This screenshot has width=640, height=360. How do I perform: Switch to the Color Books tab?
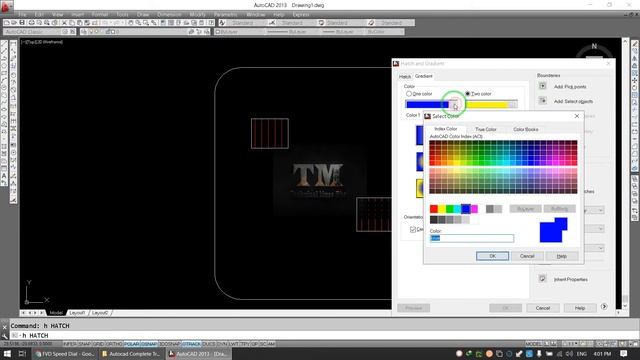tap(526, 129)
